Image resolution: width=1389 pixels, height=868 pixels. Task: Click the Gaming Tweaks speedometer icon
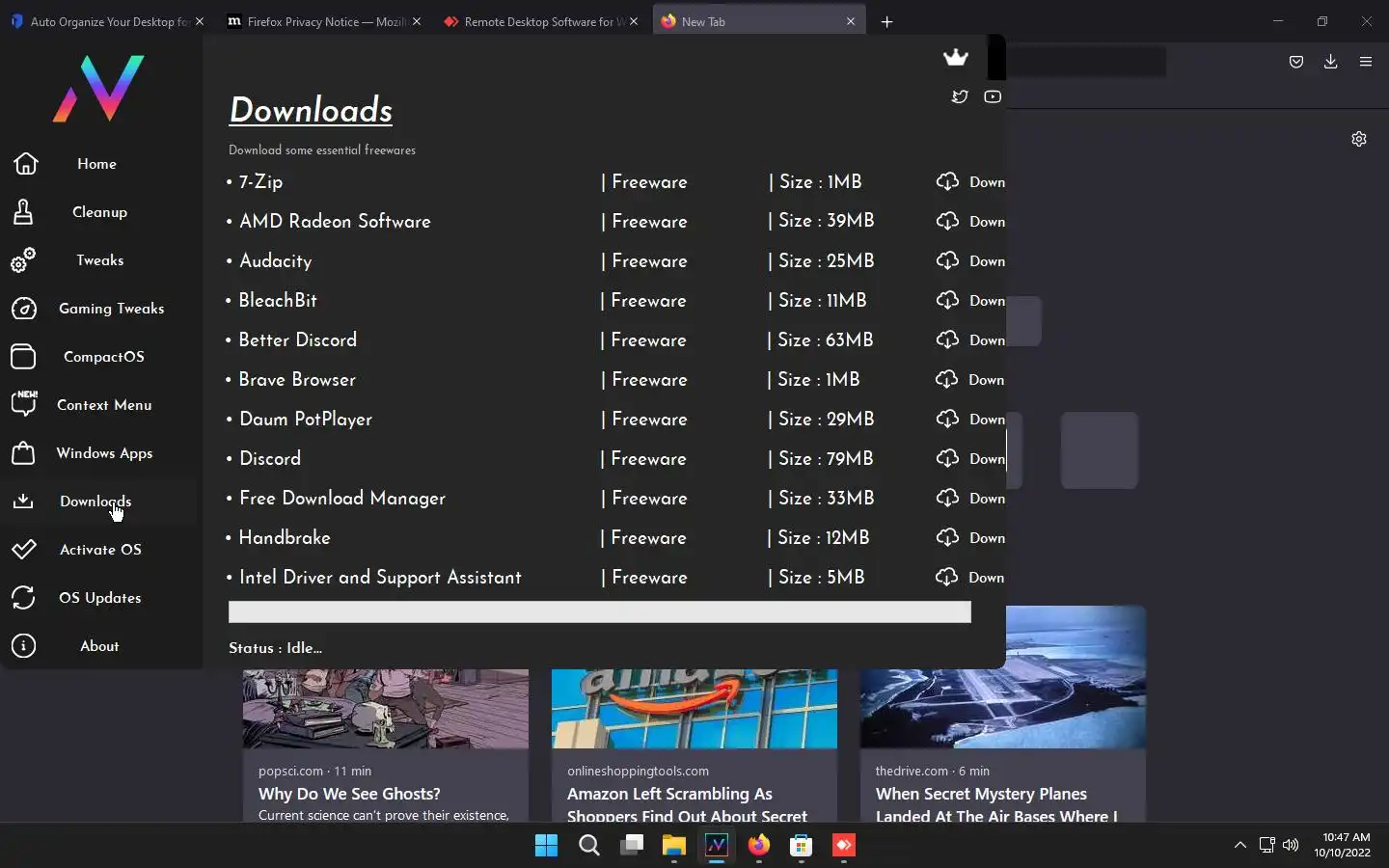(24, 309)
